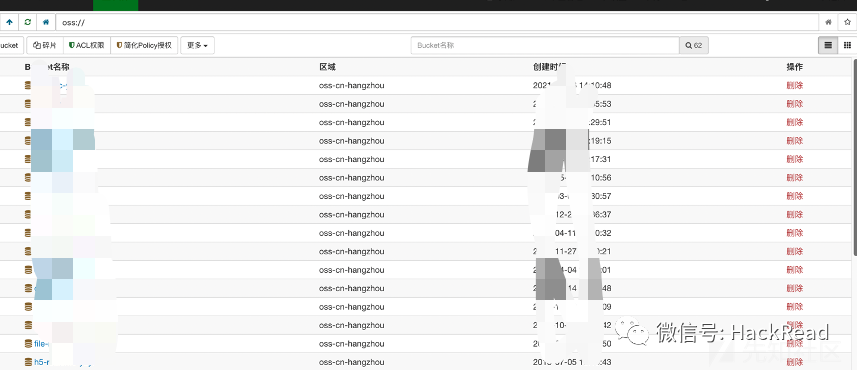
Task: Click 删除 link in the first bucket row
Action: 795,85
